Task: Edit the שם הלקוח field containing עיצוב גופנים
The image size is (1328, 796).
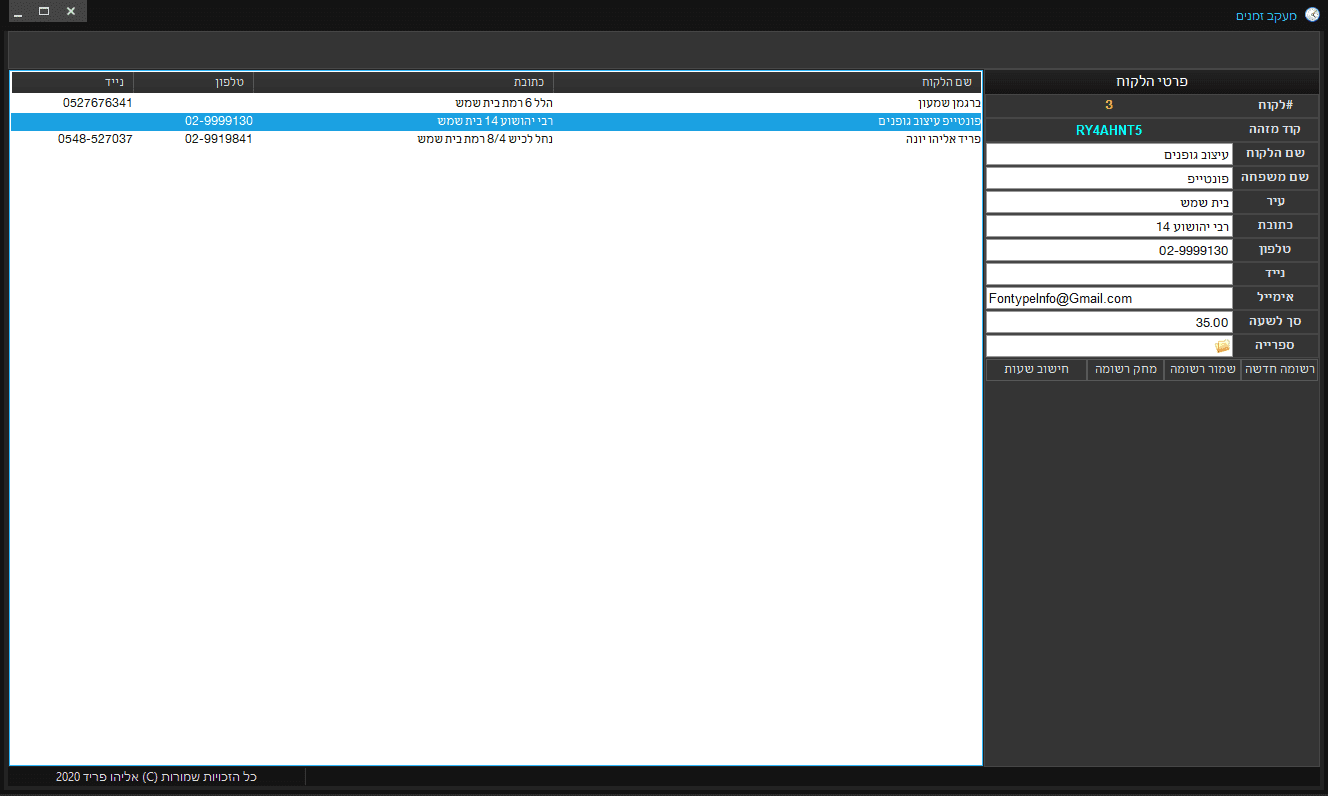Action: coord(1109,155)
